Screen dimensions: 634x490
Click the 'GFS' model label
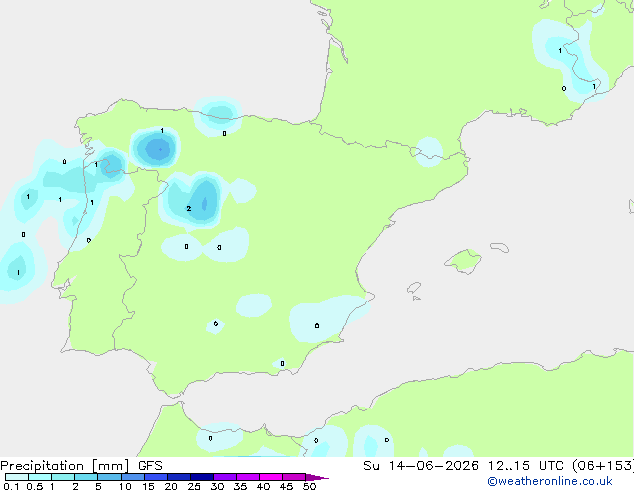pos(150,466)
